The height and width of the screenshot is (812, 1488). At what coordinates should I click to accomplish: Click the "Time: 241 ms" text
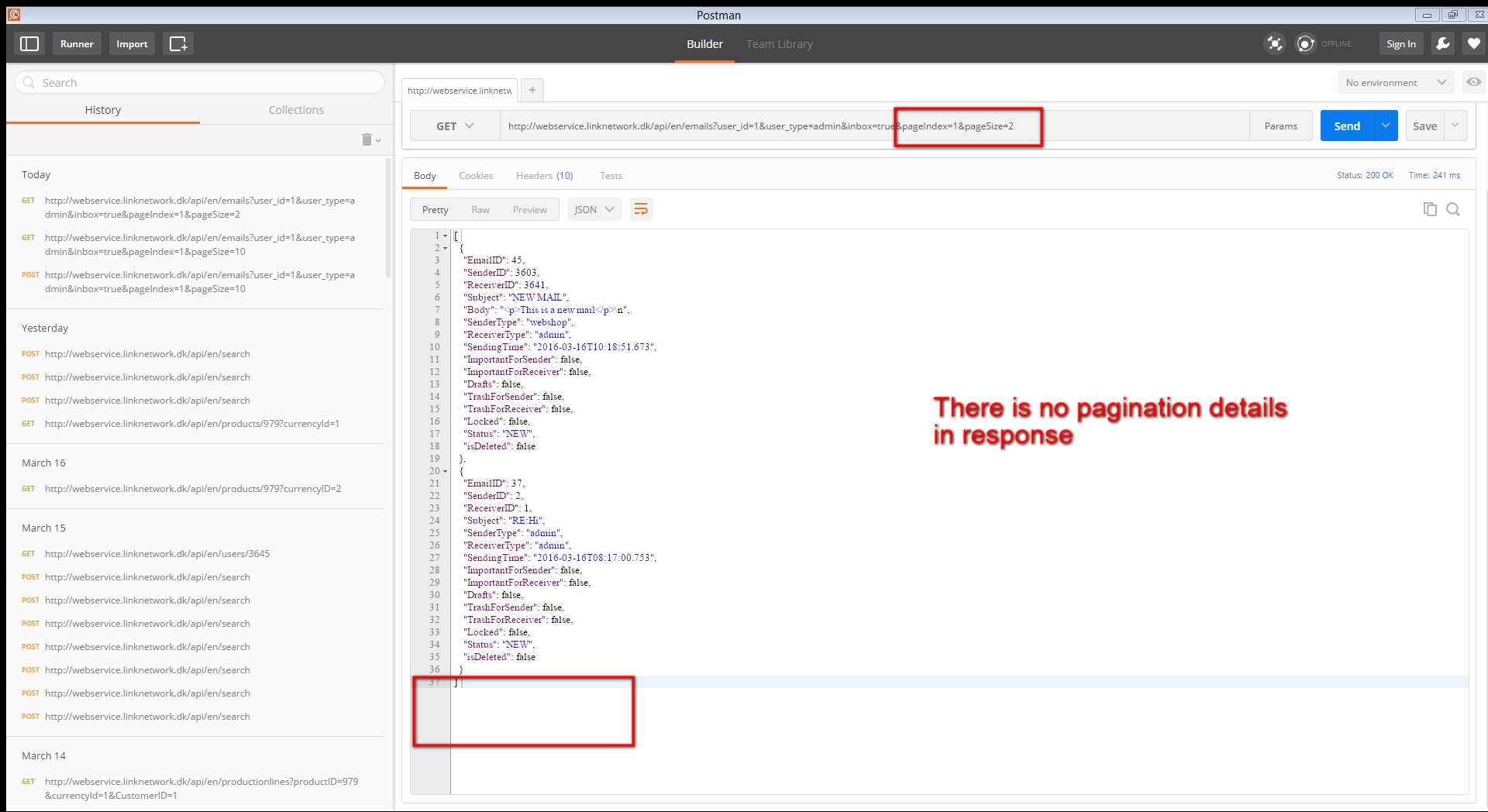tap(1434, 175)
